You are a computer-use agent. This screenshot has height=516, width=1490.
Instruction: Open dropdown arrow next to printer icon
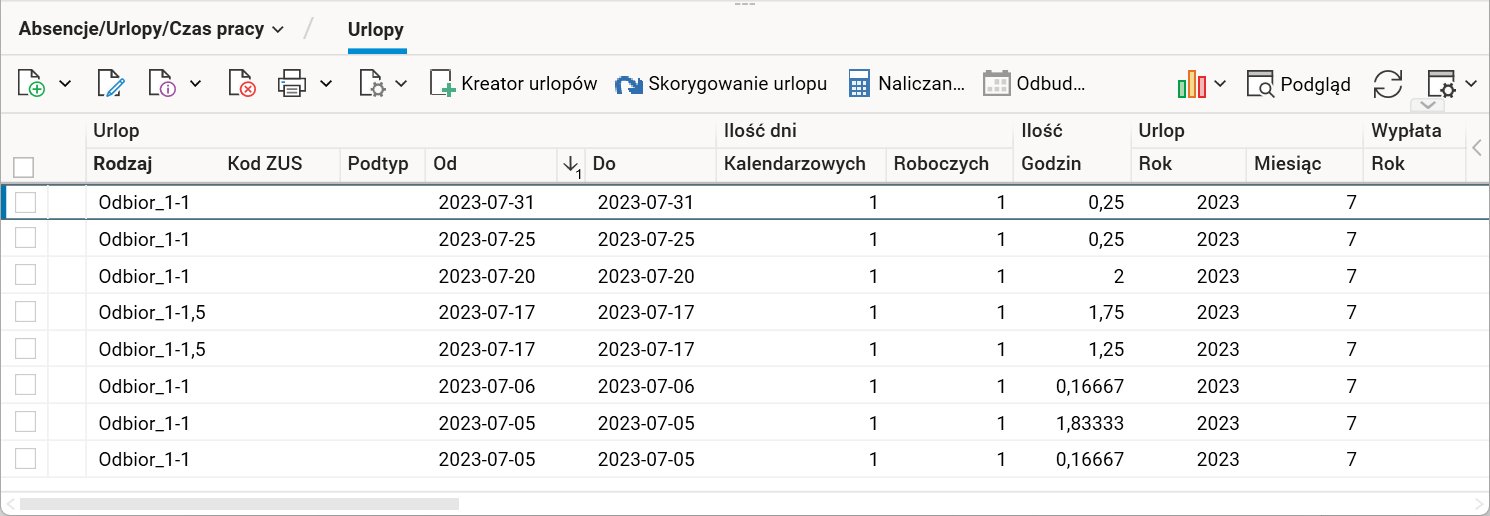coord(326,84)
